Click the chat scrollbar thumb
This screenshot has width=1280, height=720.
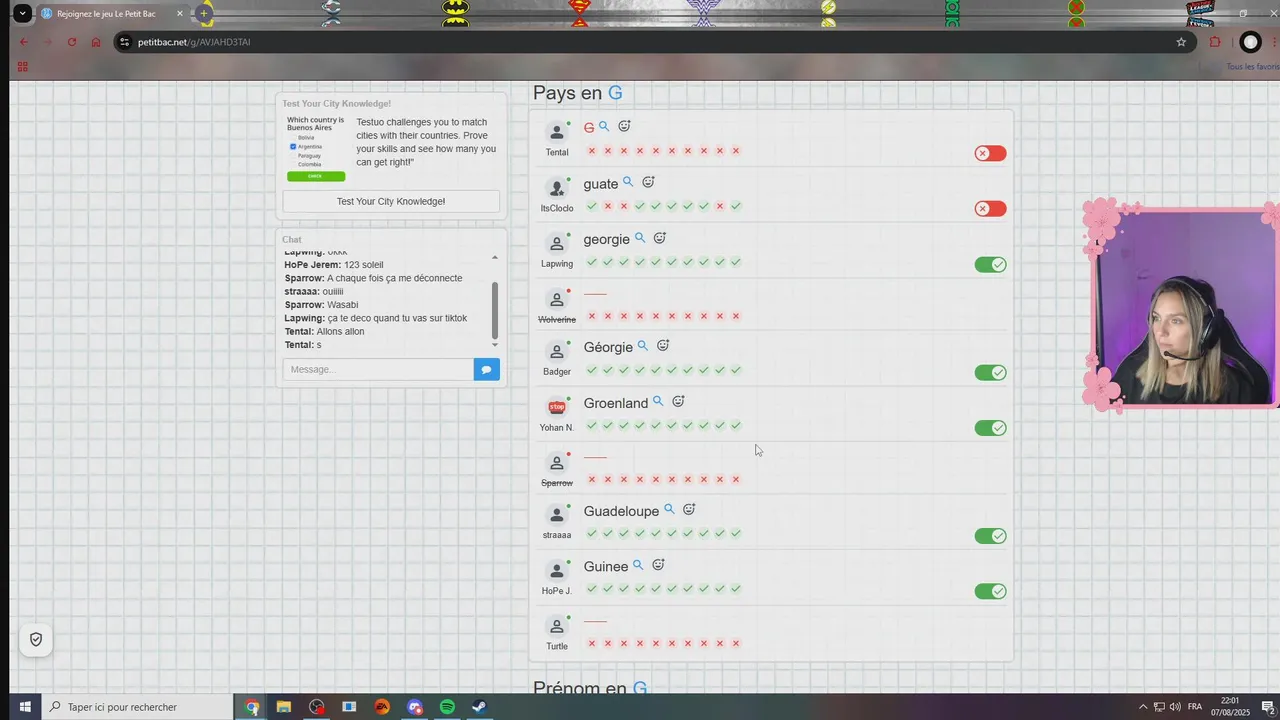[495, 310]
